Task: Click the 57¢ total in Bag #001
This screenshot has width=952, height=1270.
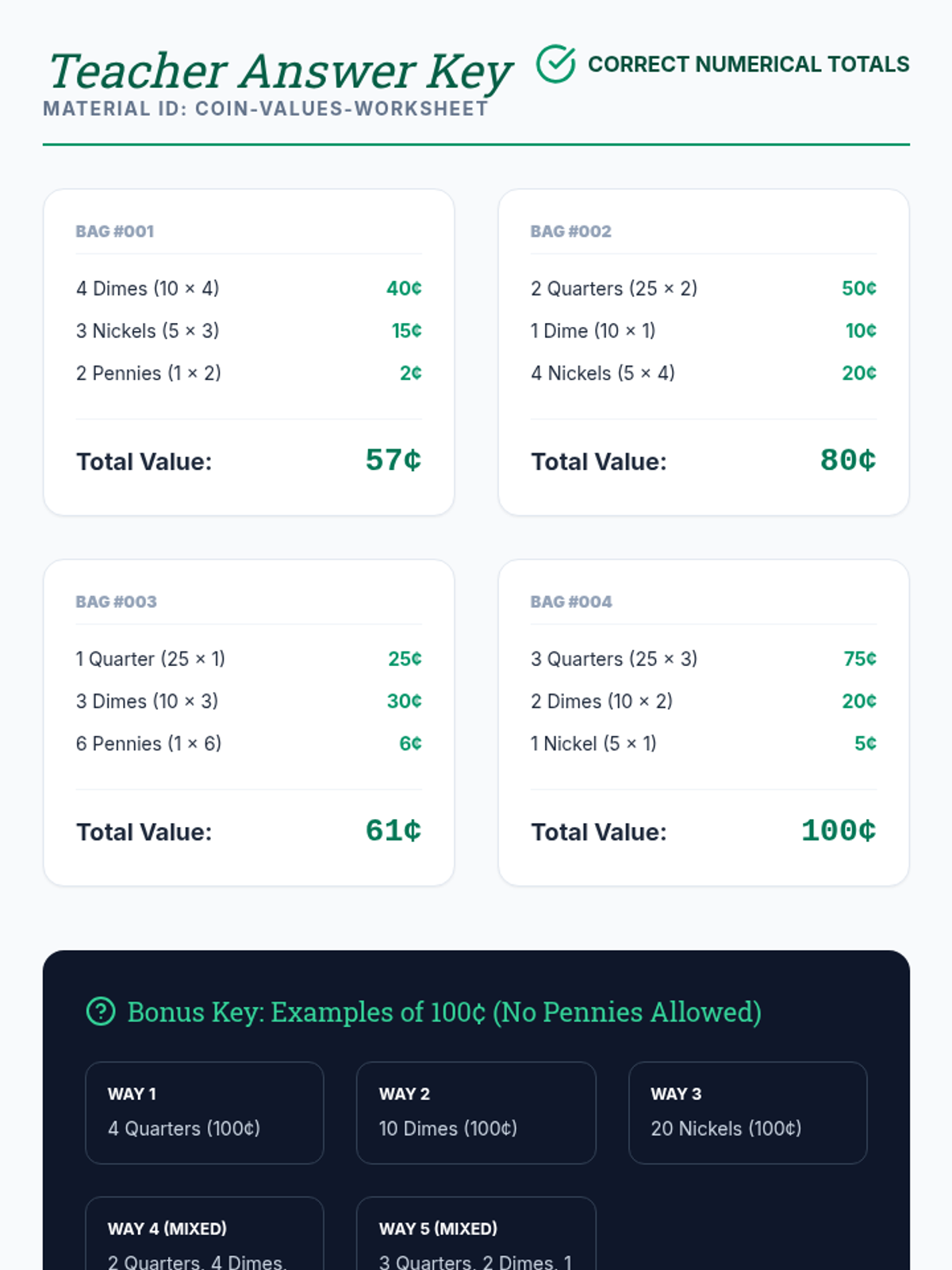Action: coord(393,460)
